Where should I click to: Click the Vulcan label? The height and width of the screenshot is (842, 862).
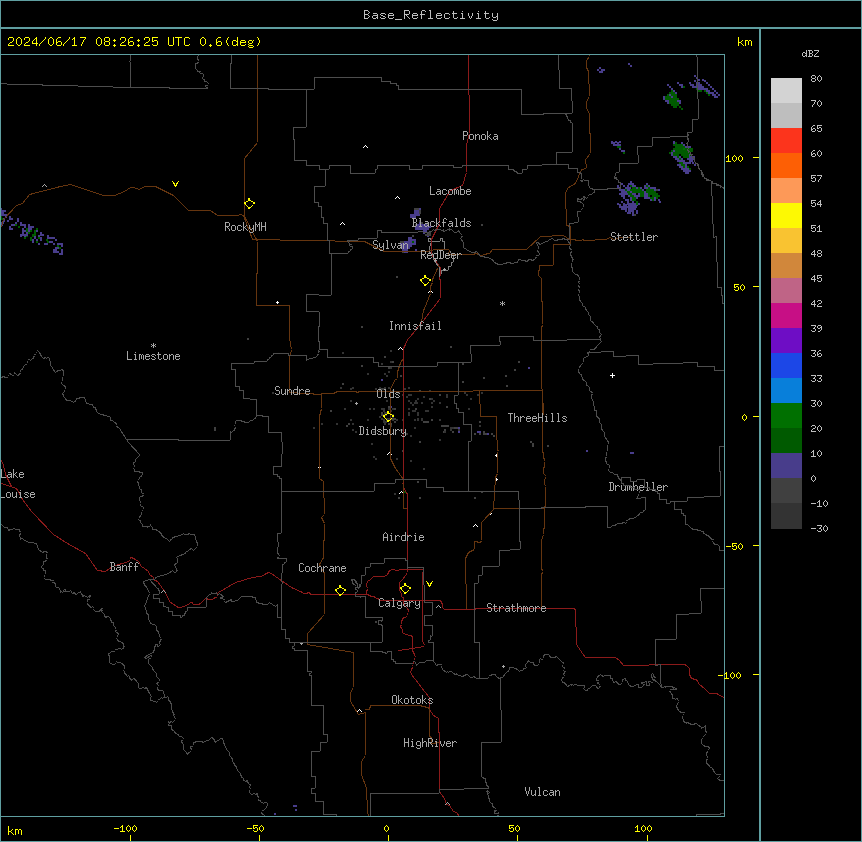[x=542, y=792]
